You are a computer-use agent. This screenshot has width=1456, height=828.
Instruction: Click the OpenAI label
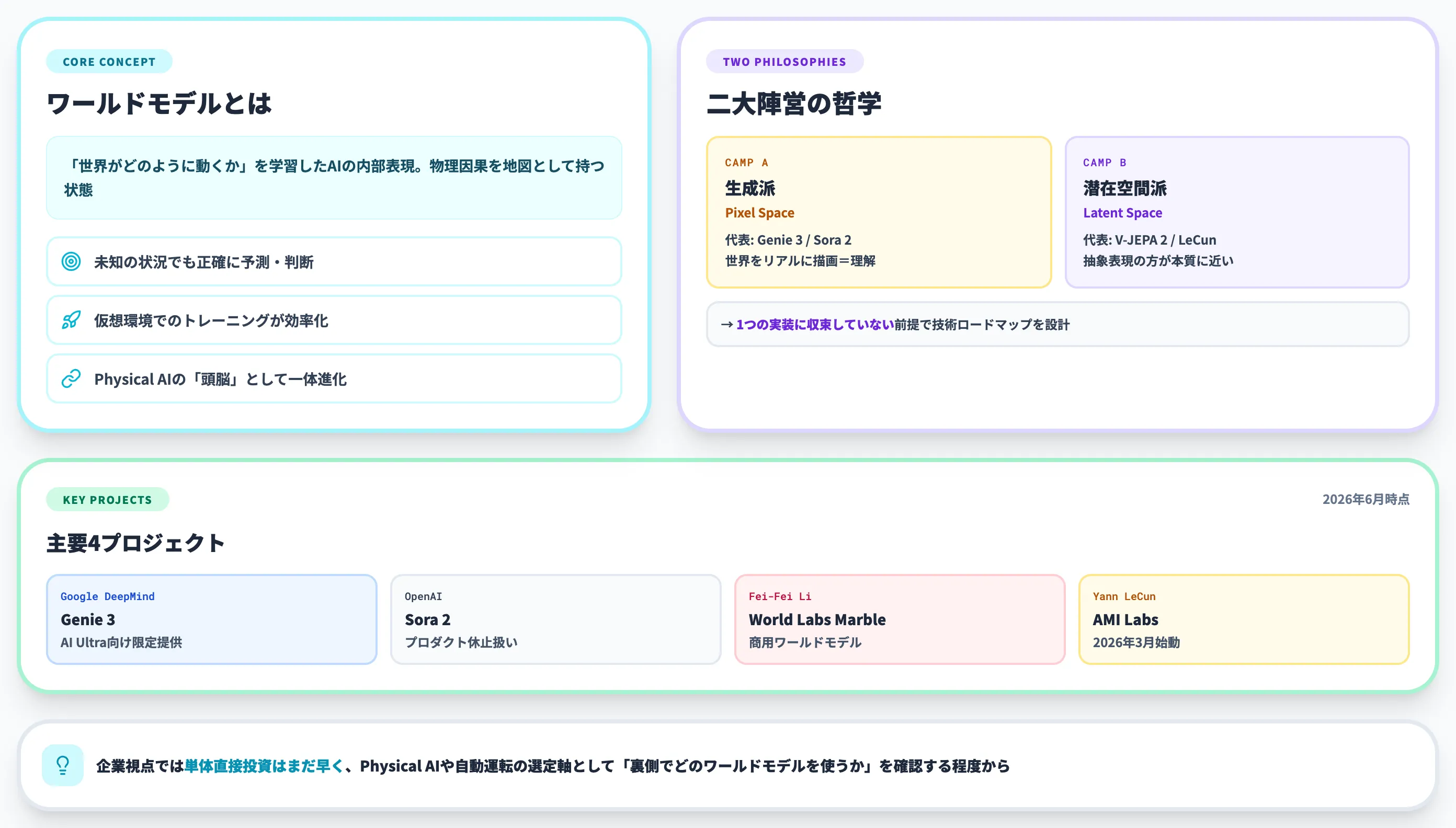[x=423, y=596]
